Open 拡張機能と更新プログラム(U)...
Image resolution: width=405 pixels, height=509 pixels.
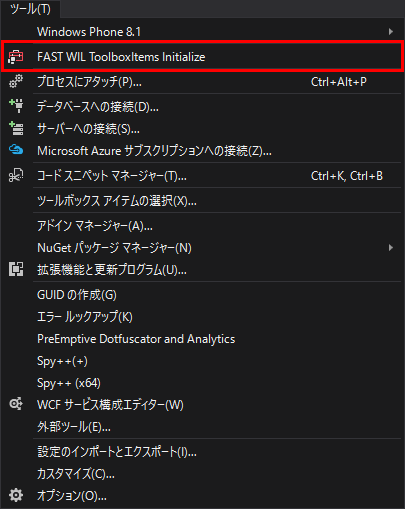[202, 269]
